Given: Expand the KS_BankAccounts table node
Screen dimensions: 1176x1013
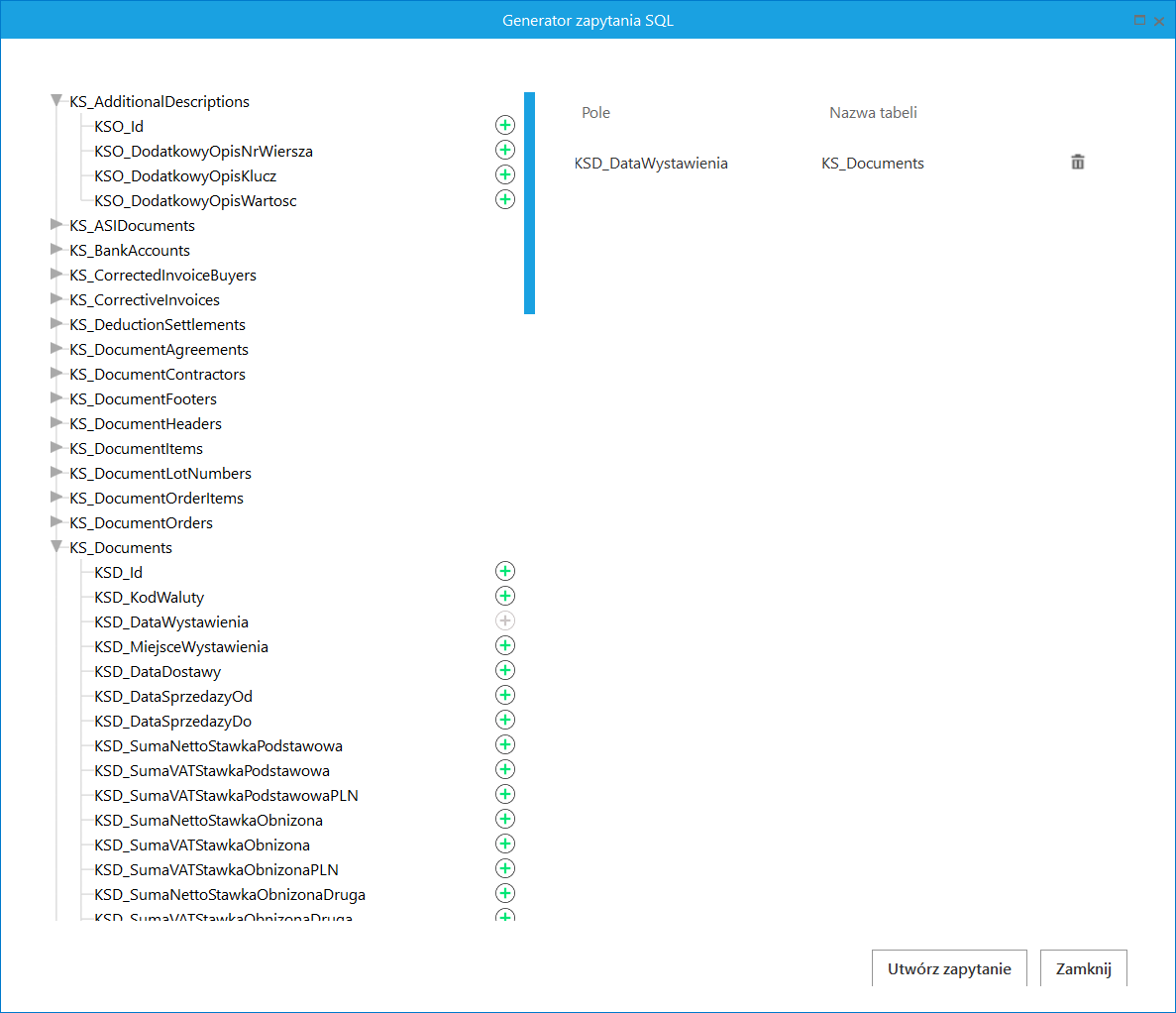Looking at the screenshot, I should (56, 249).
